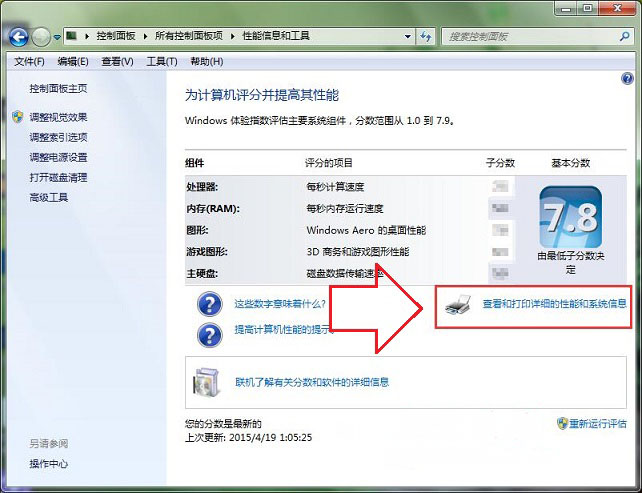642x493 pixels.
Task: Click the 子分数 column header
Action: click(500, 163)
